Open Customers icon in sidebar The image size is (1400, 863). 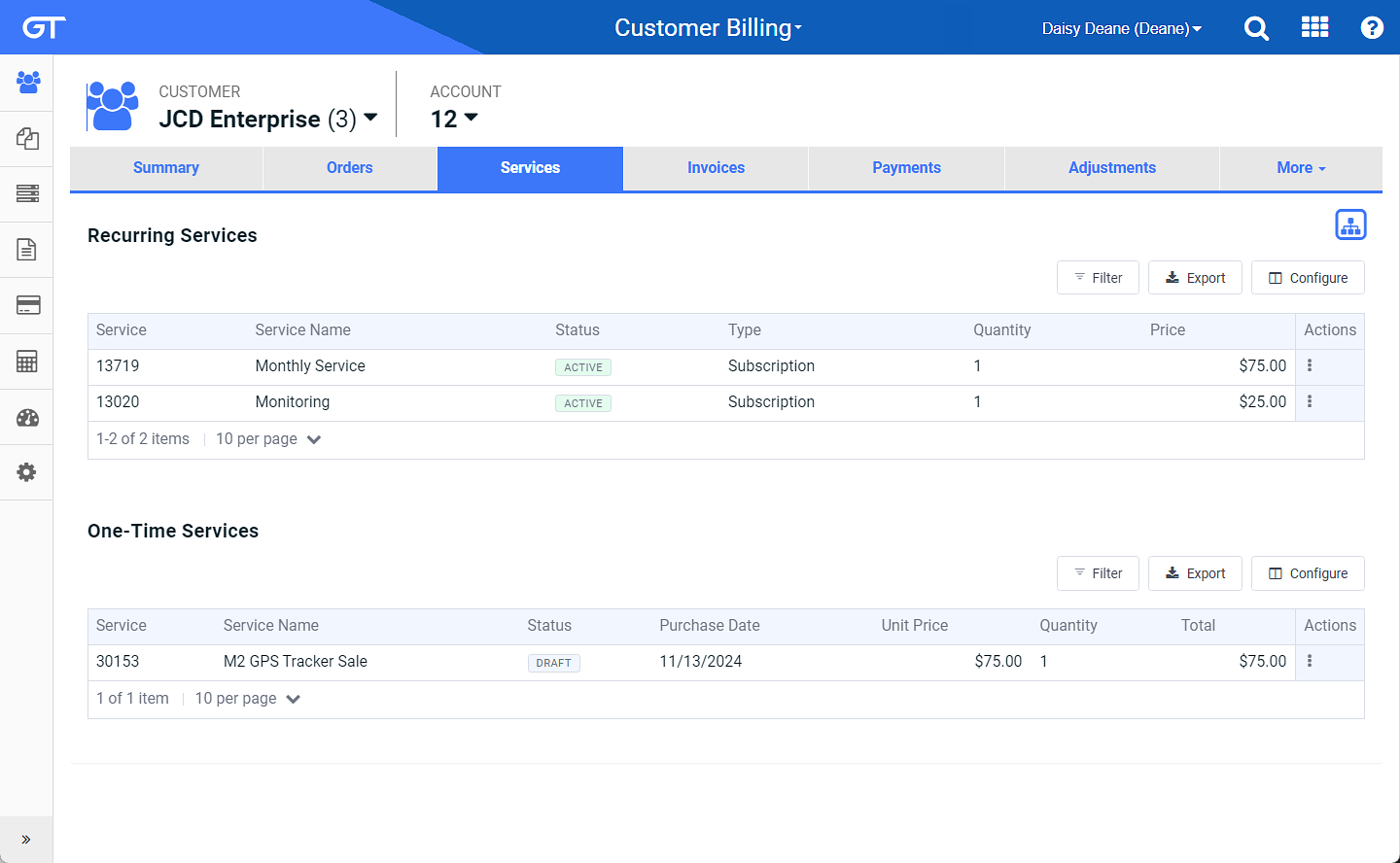click(x=27, y=83)
